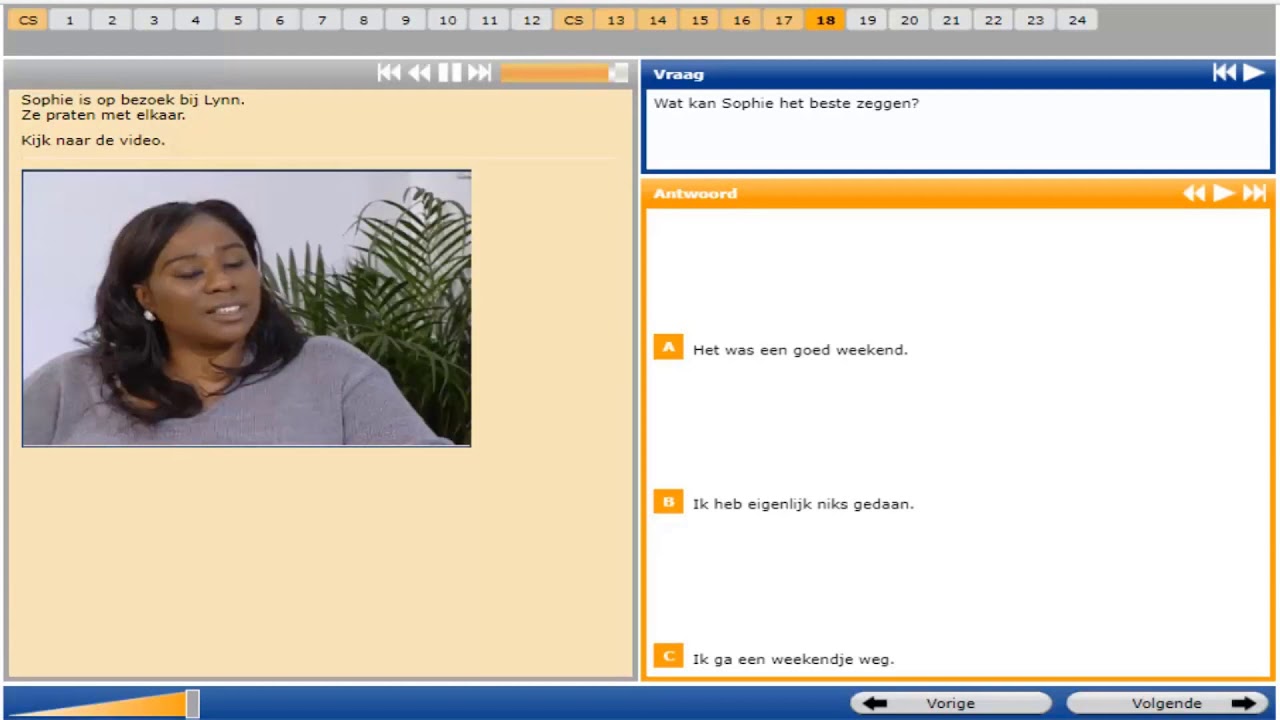1280x720 pixels.
Task: Jump to question 2
Action: click(x=112, y=20)
